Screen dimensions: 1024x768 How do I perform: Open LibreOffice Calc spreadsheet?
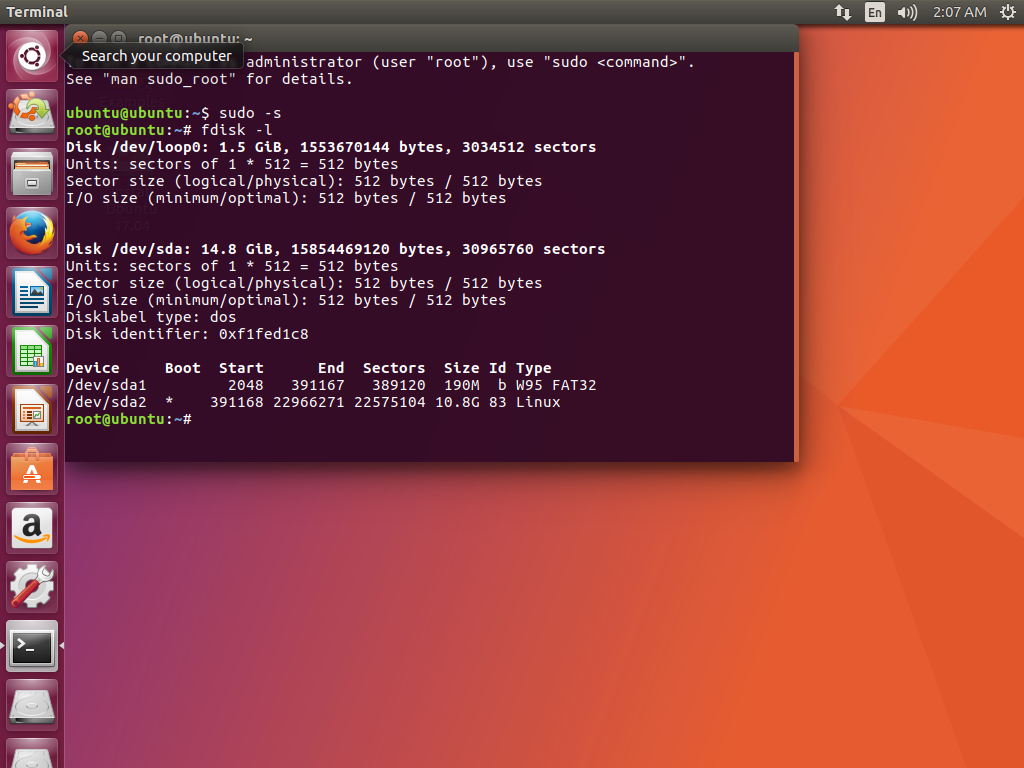(x=32, y=351)
